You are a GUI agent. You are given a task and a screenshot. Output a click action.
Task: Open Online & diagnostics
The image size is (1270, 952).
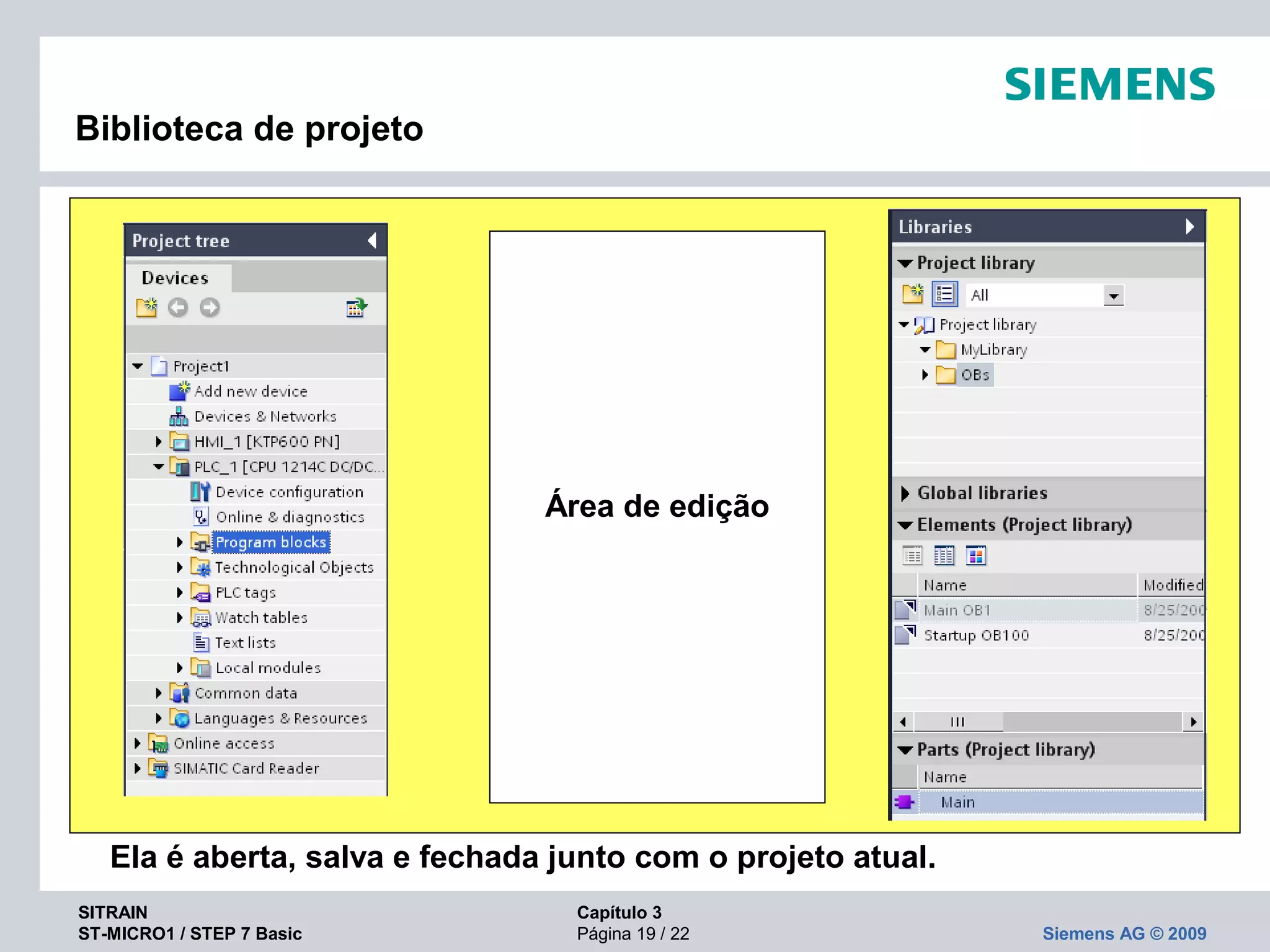coord(290,517)
